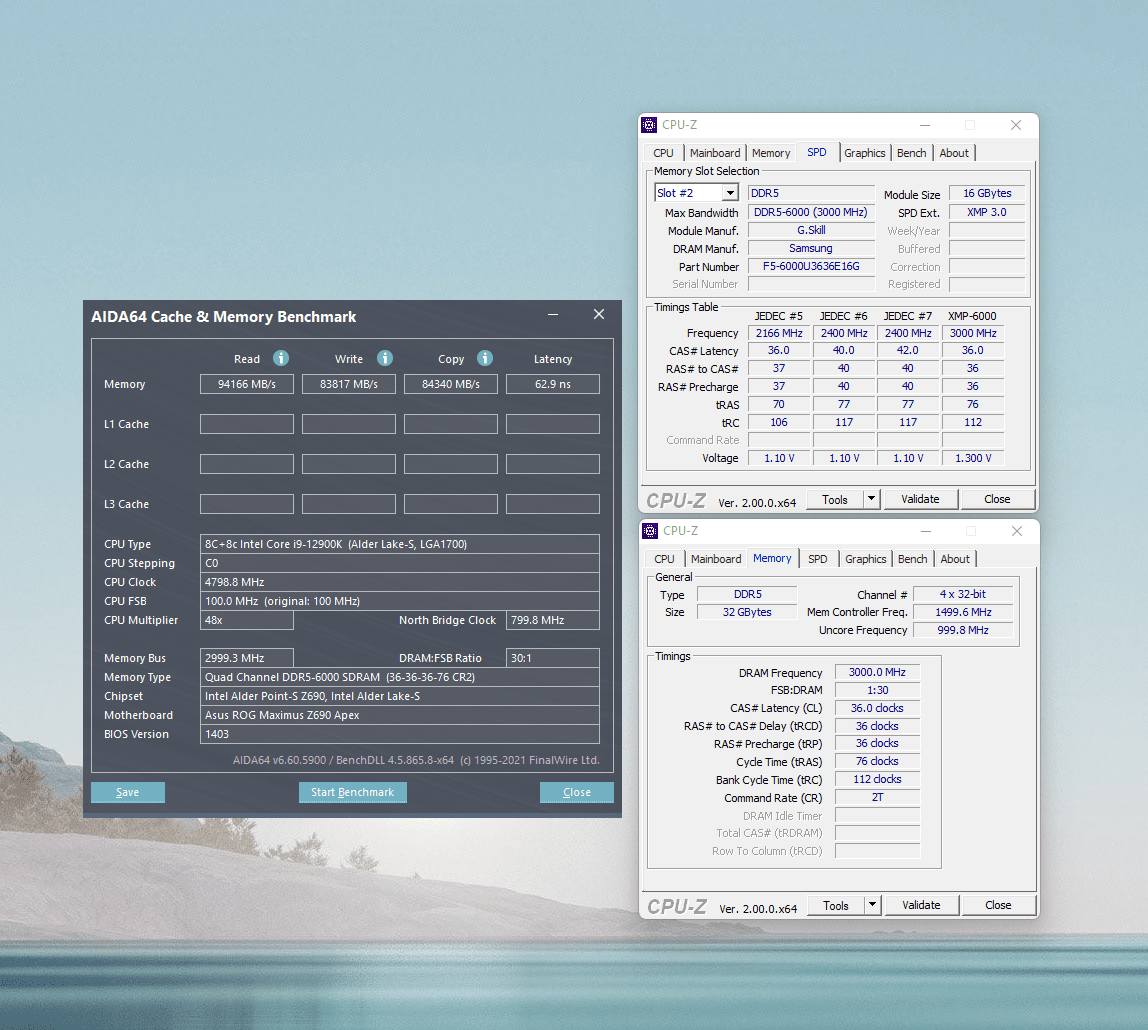This screenshot has width=1148, height=1030.
Task: Click Uncore Frequency value 999.8 MHz
Action: [x=964, y=630]
